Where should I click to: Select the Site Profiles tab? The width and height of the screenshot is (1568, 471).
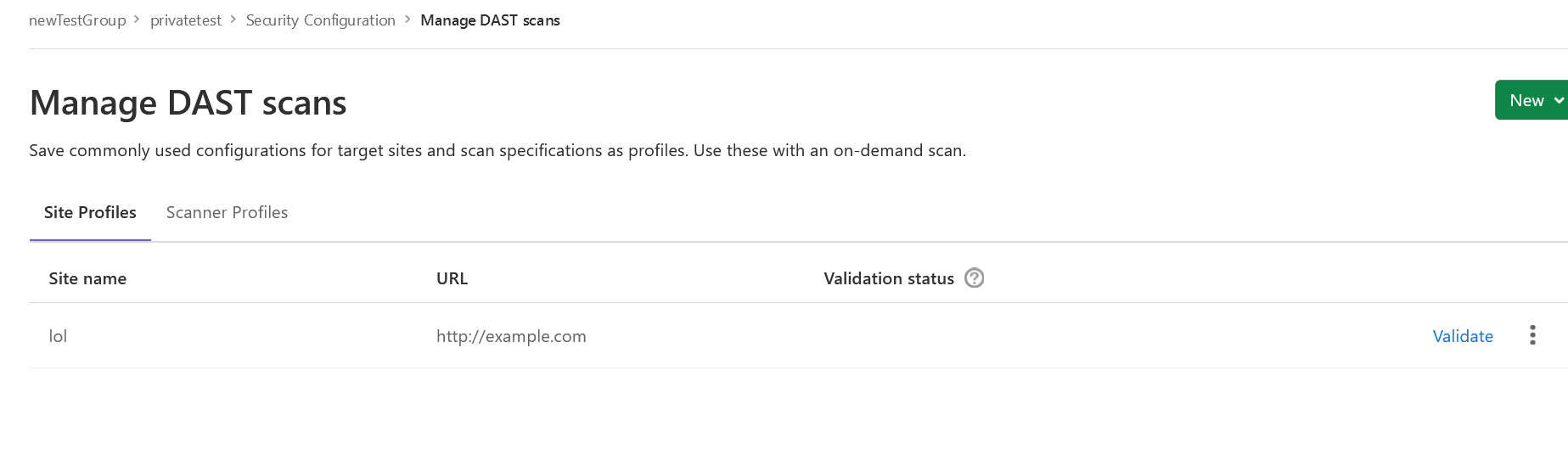point(90,212)
